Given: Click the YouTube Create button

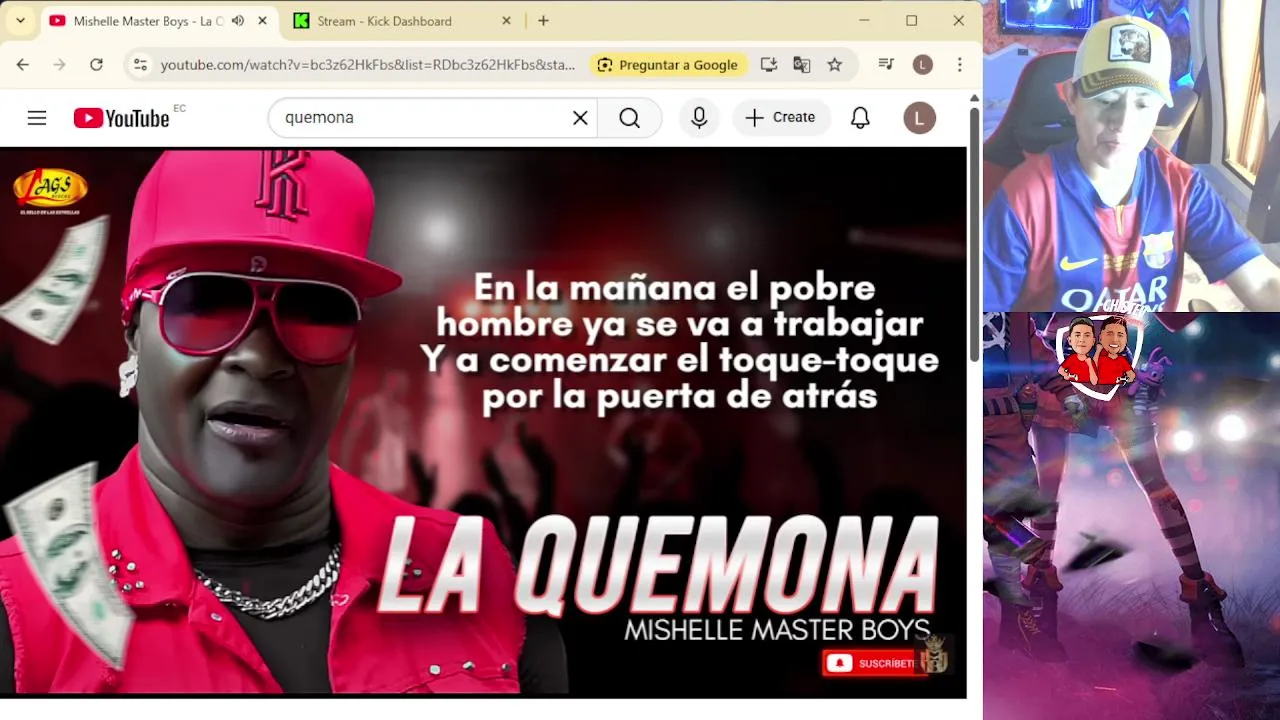Looking at the screenshot, I should (x=781, y=118).
